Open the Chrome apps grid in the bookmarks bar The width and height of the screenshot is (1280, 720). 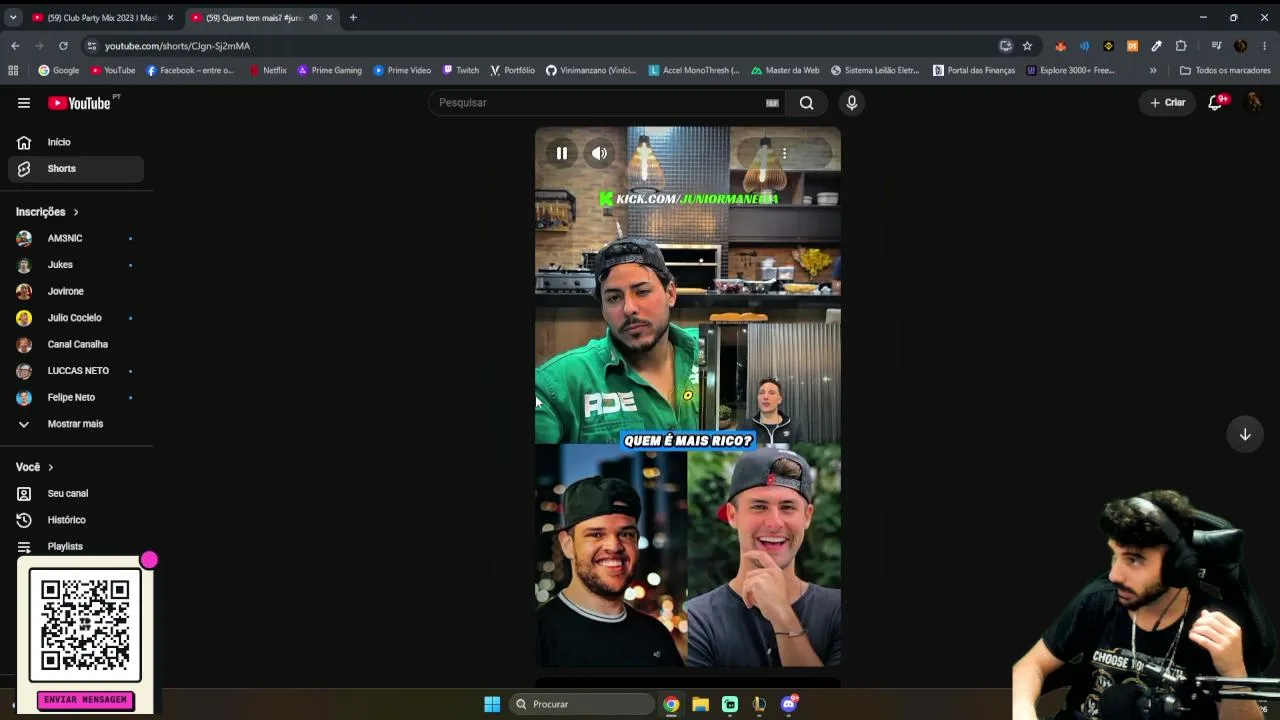click(x=13, y=70)
